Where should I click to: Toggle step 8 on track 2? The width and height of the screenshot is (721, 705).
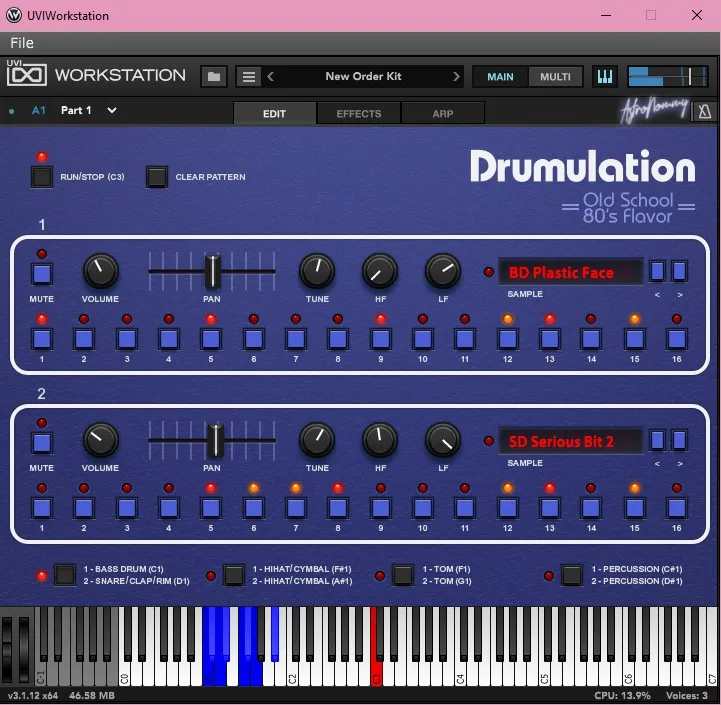(338, 508)
